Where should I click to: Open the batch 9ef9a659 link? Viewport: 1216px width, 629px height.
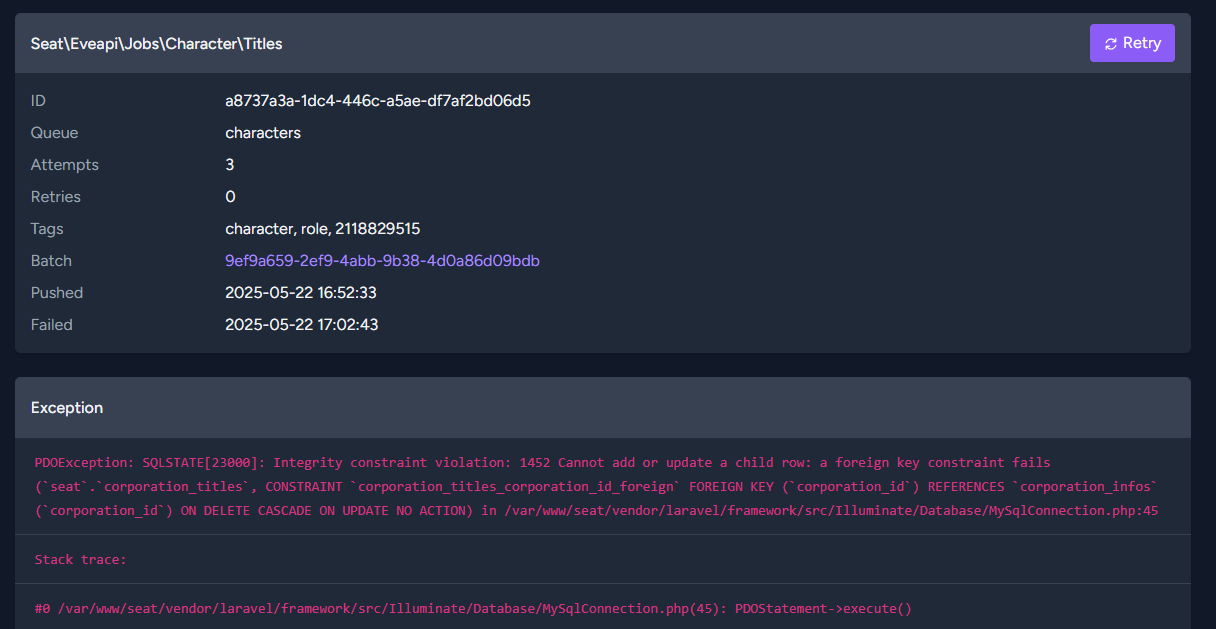pyautogui.click(x=382, y=261)
